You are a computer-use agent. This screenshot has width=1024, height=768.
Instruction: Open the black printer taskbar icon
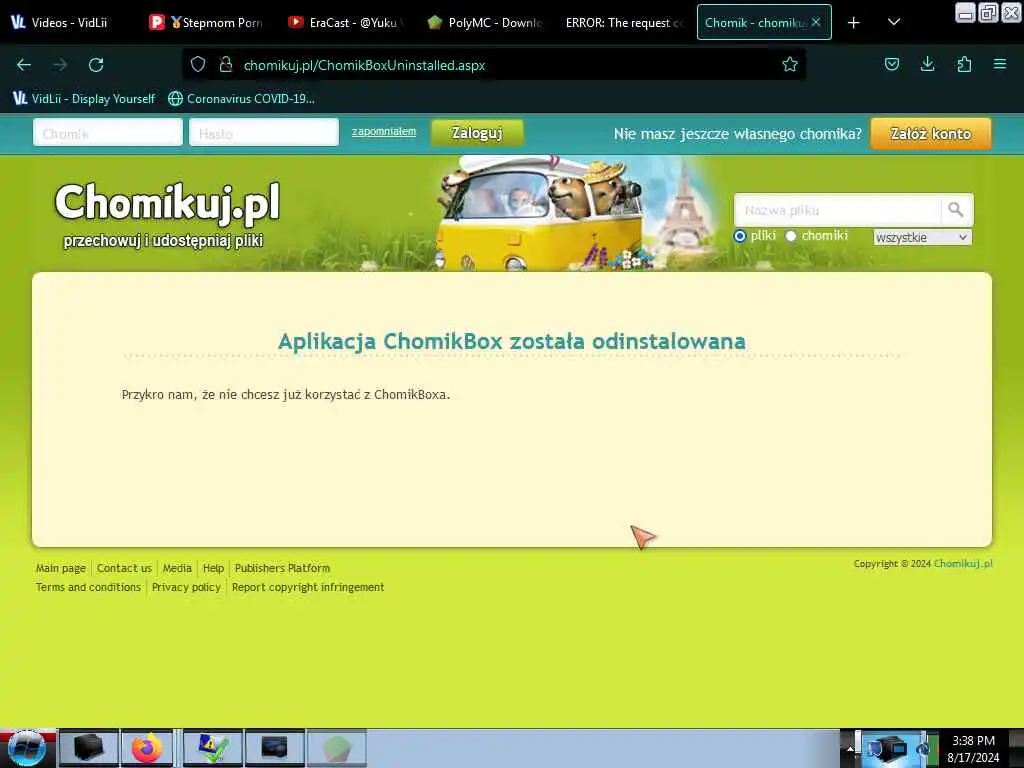tap(89, 748)
